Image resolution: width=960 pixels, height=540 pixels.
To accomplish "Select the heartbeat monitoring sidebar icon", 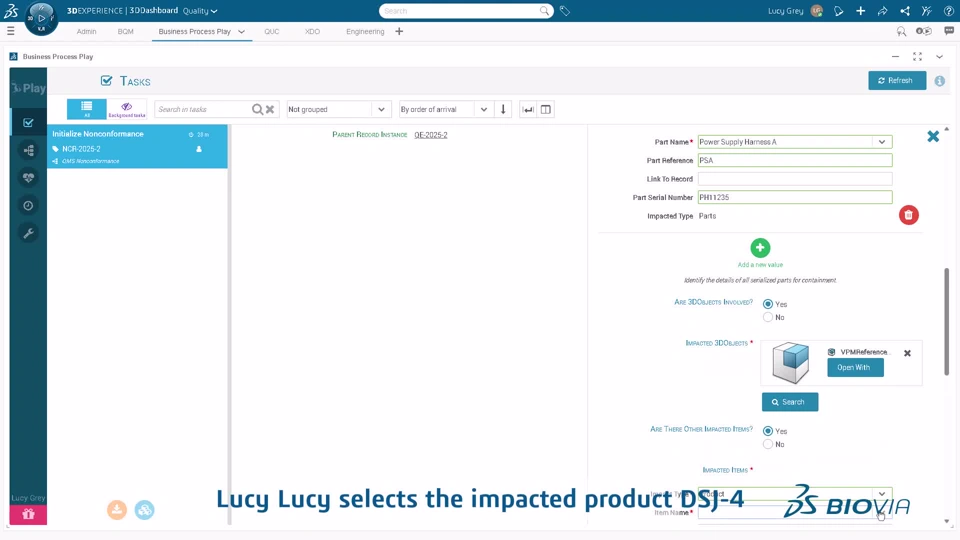I will (x=28, y=178).
